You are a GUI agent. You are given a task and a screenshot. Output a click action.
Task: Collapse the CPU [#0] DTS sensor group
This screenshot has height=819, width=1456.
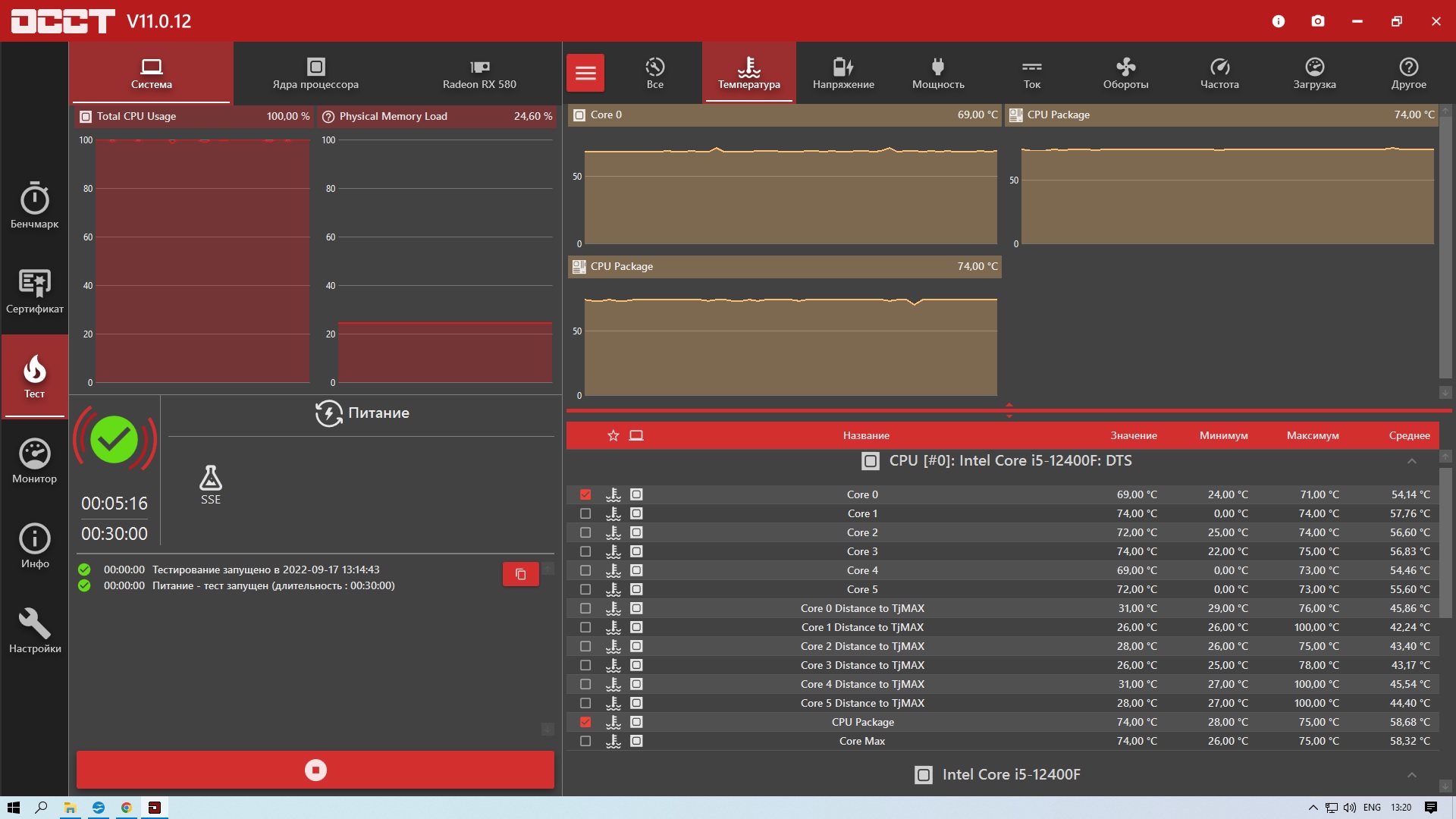[x=1411, y=461]
